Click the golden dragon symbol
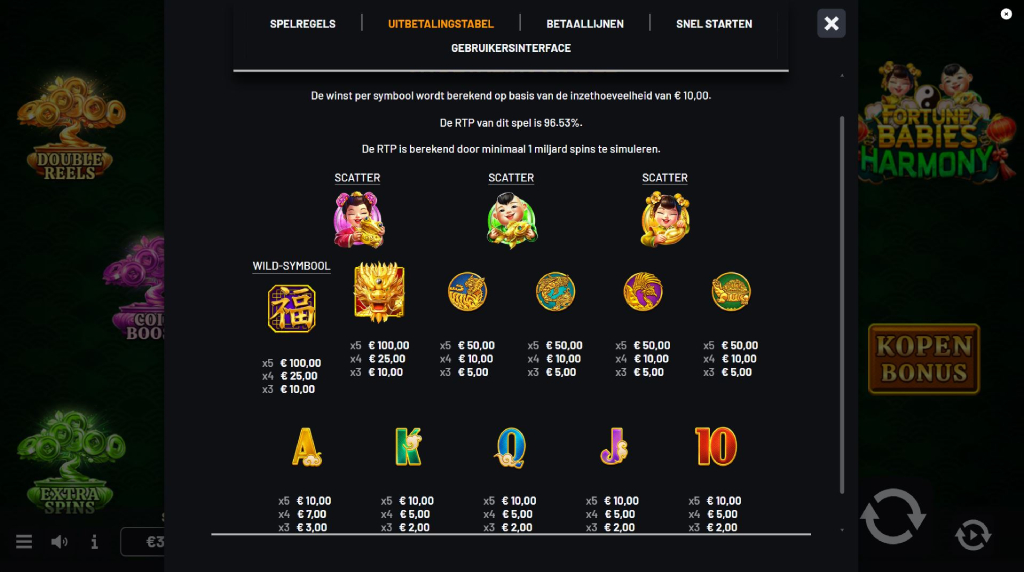The height and width of the screenshot is (572, 1024). (x=379, y=292)
